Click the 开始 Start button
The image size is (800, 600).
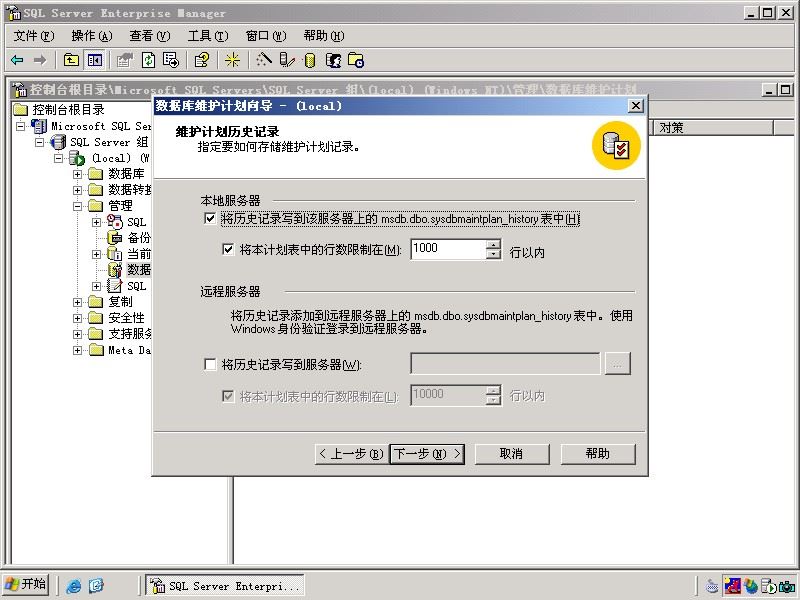tap(27, 585)
